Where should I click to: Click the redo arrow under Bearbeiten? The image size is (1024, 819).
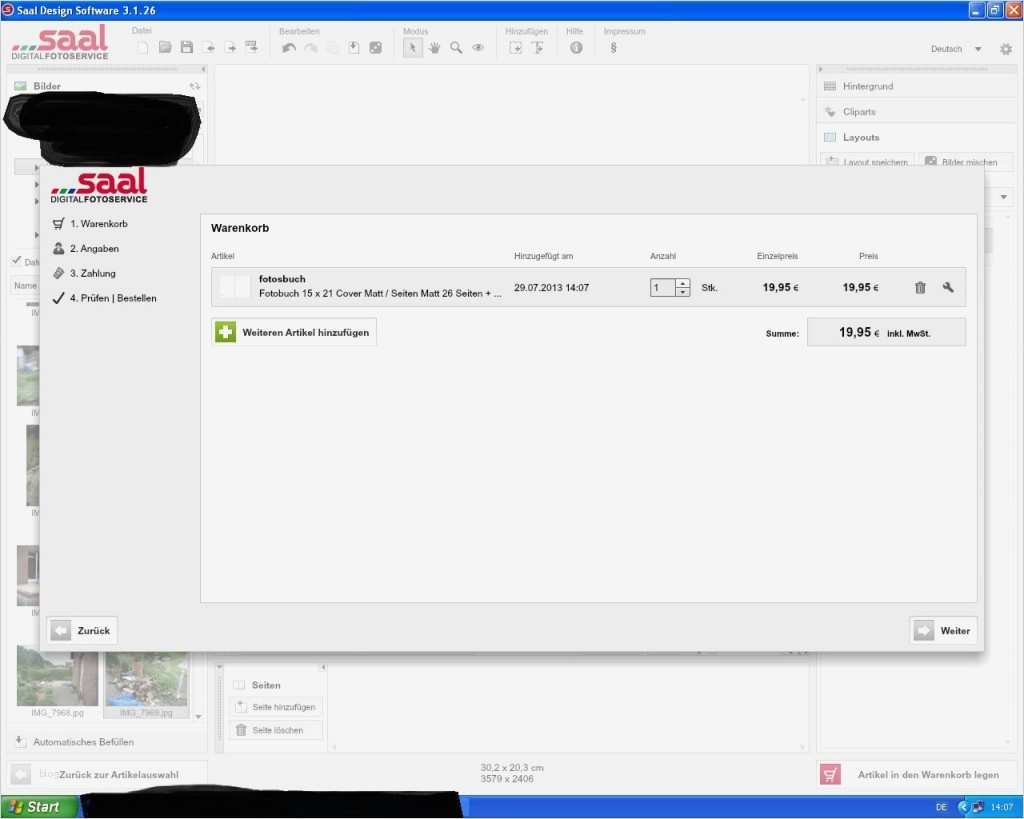[x=311, y=48]
